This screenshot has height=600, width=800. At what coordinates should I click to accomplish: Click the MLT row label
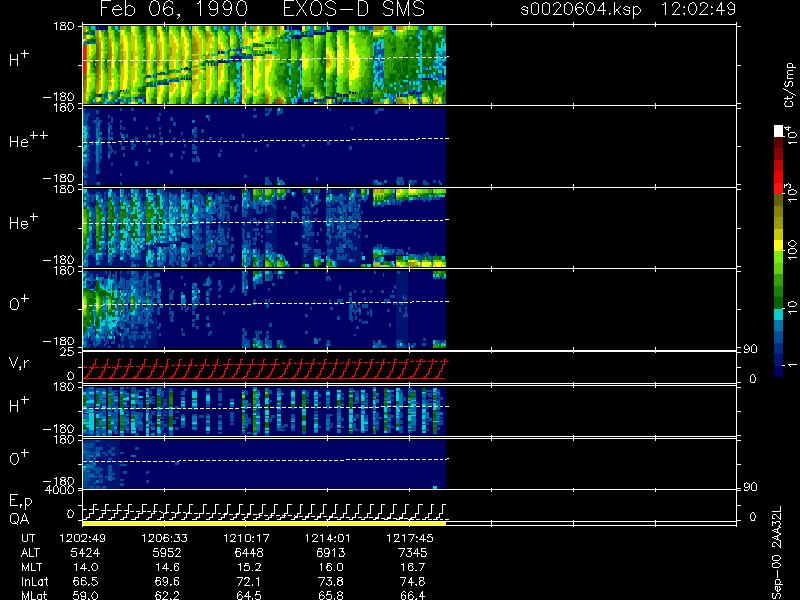pyautogui.click(x=31, y=567)
